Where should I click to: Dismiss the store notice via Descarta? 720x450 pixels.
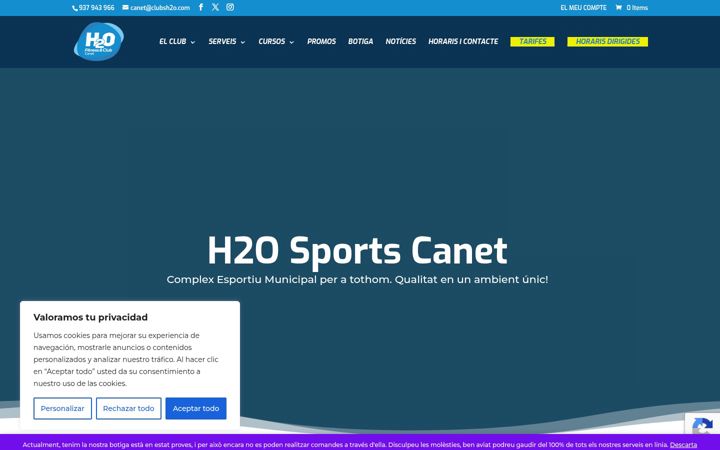point(683,444)
